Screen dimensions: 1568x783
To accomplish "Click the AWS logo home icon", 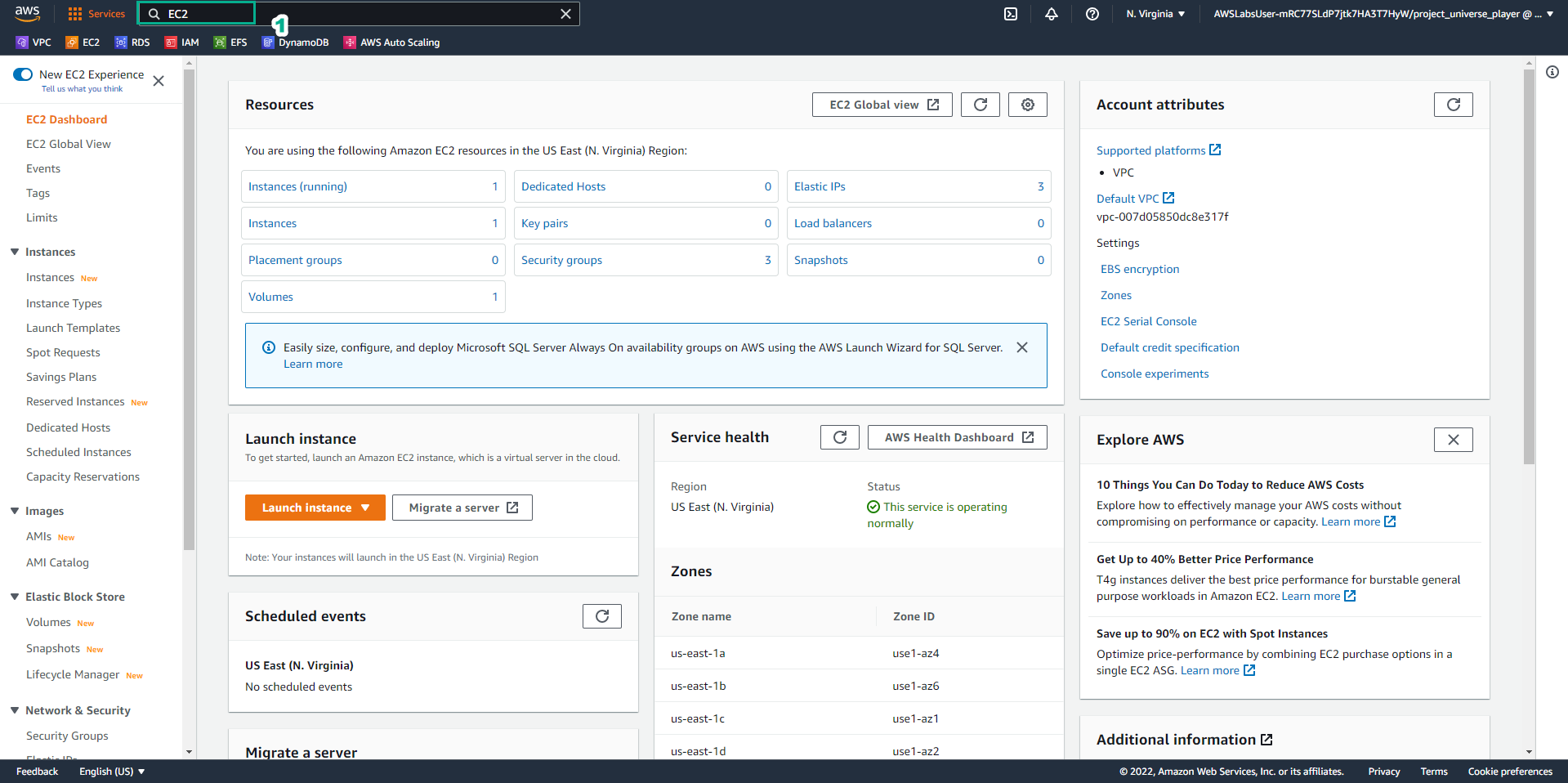I will (x=27, y=13).
